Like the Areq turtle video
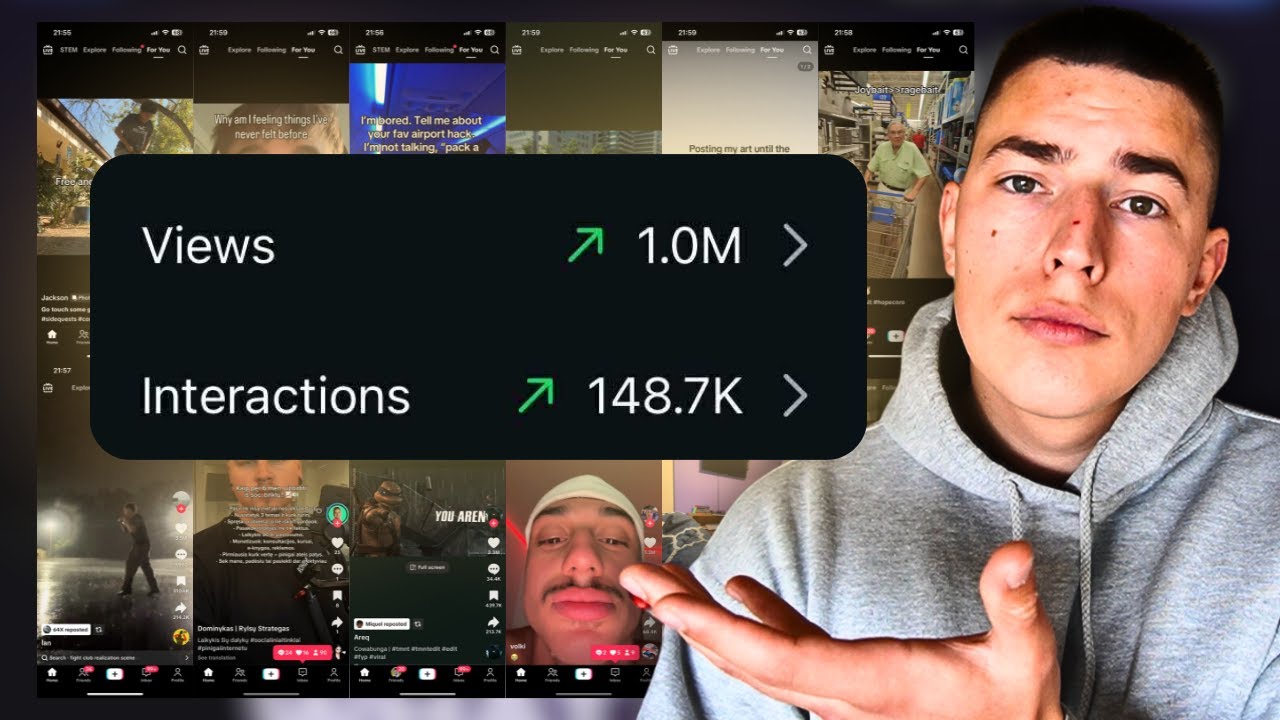The image size is (1280, 720). point(493,543)
